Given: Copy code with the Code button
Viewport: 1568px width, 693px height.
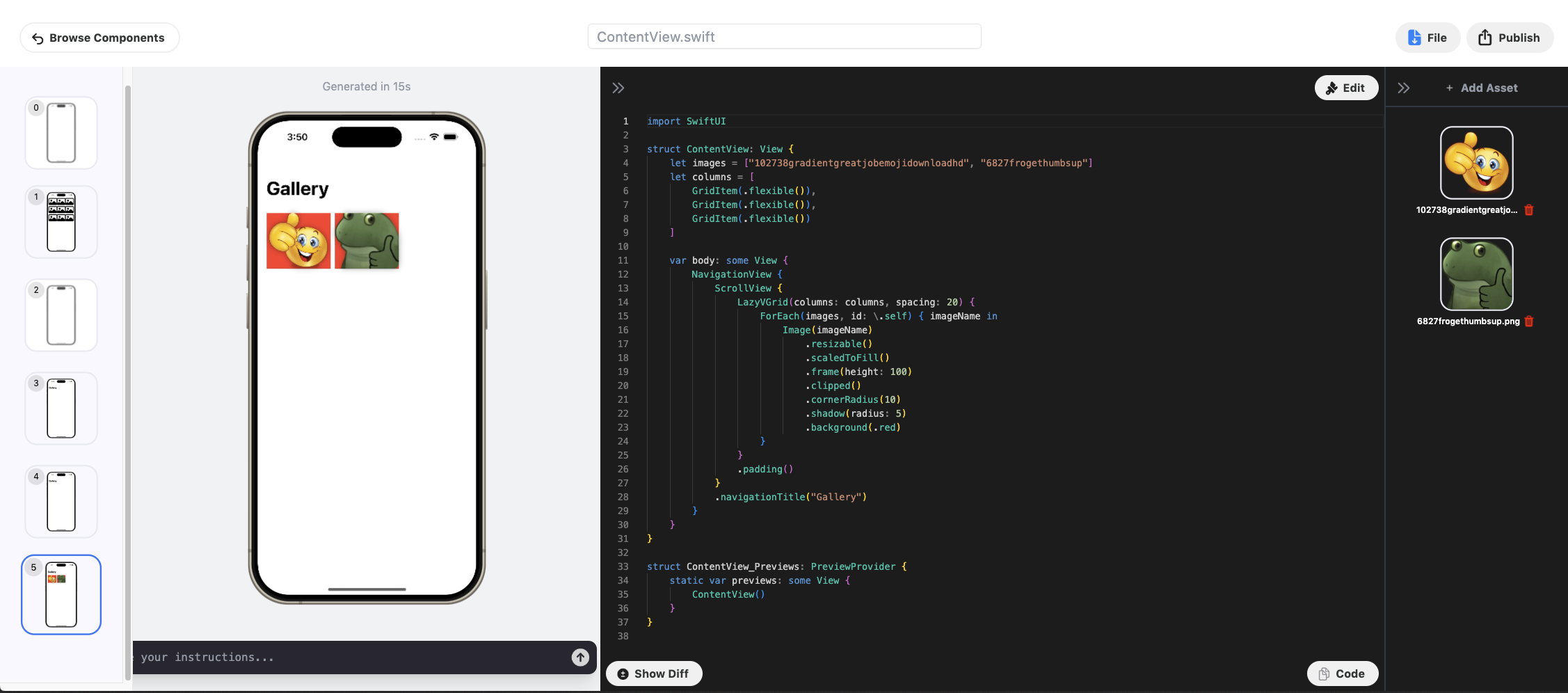Looking at the screenshot, I should (x=1342, y=674).
